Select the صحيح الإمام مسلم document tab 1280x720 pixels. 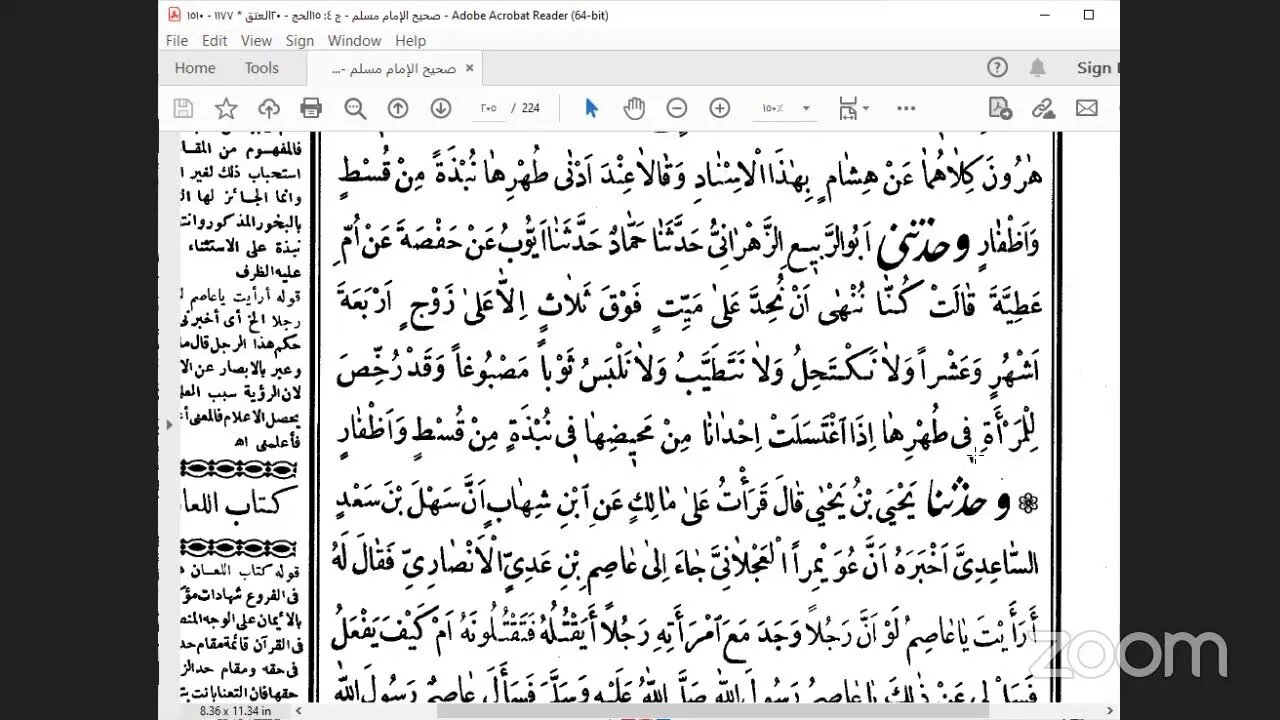click(x=392, y=68)
